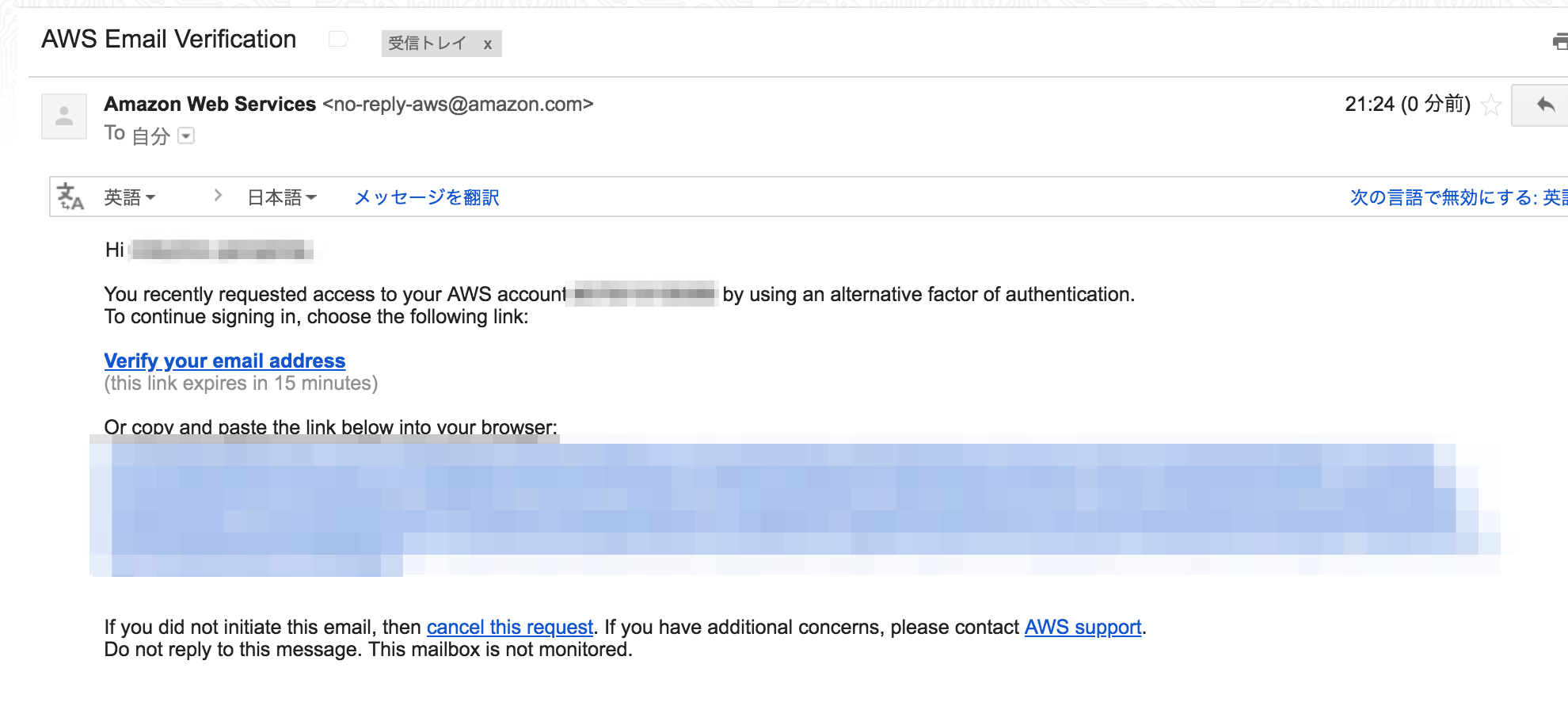Open the 英語 source language dropdown
This screenshot has height=710, width=1568.
pyautogui.click(x=130, y=197)
